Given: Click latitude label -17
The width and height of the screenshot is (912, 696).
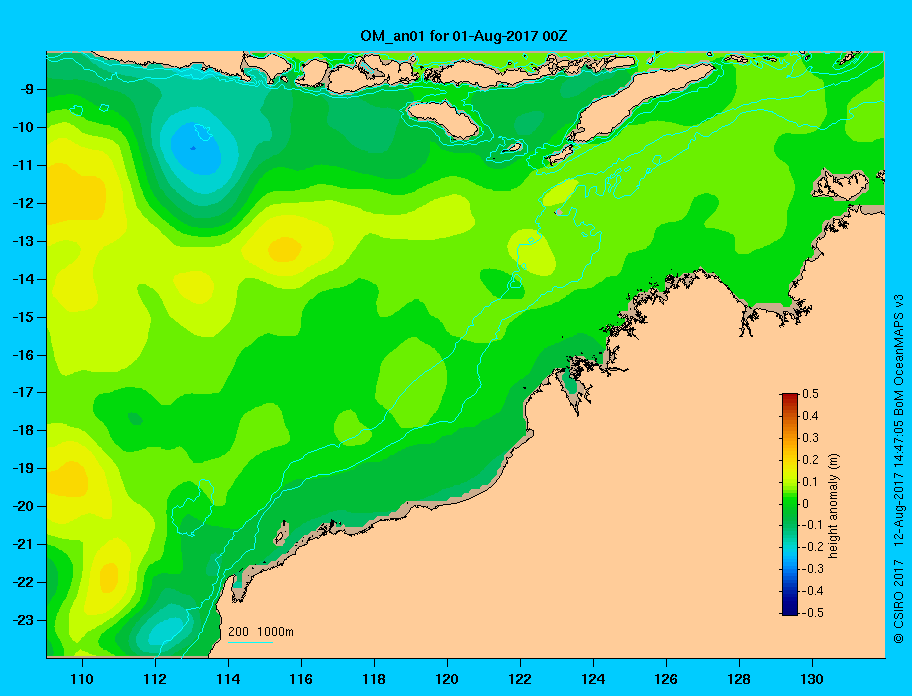Looking at the screenshot, I should click(24, 393).
